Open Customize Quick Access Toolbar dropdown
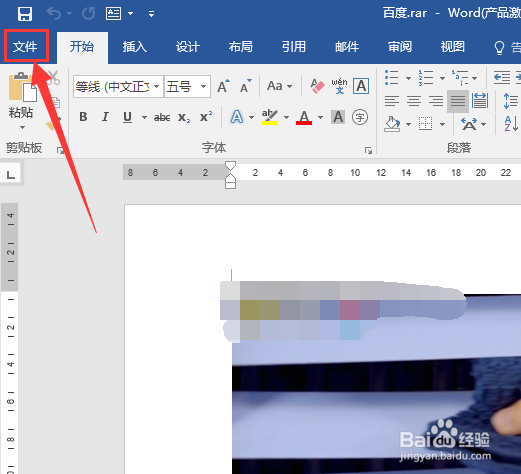 [x=151, y=14]
